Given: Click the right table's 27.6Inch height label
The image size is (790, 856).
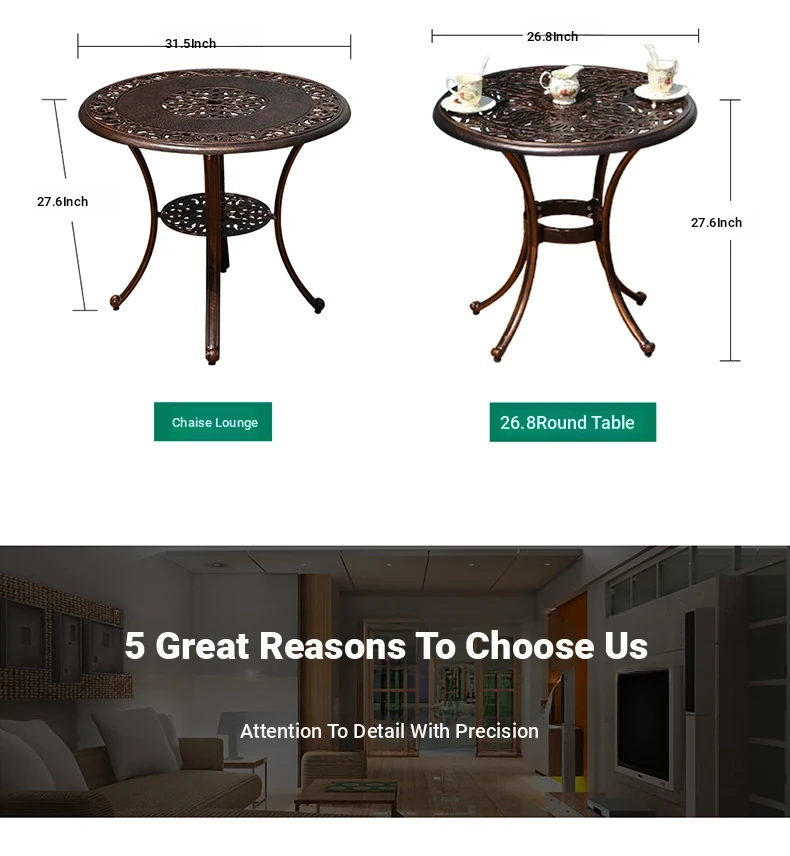Looking at the screenshot, I should point(716,222).
